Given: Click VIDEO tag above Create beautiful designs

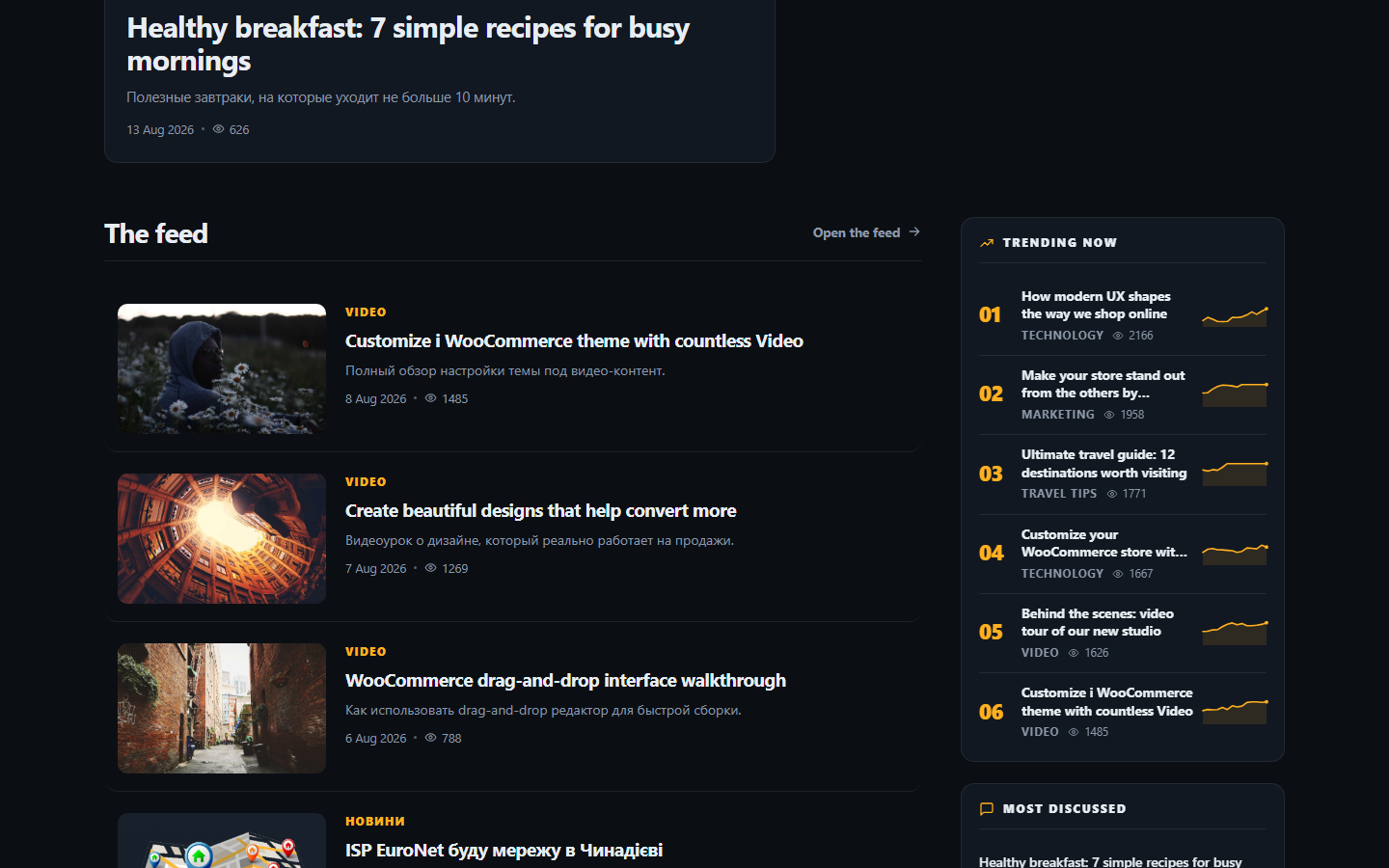Looking at the screenshot, I should tap(366, 482).
